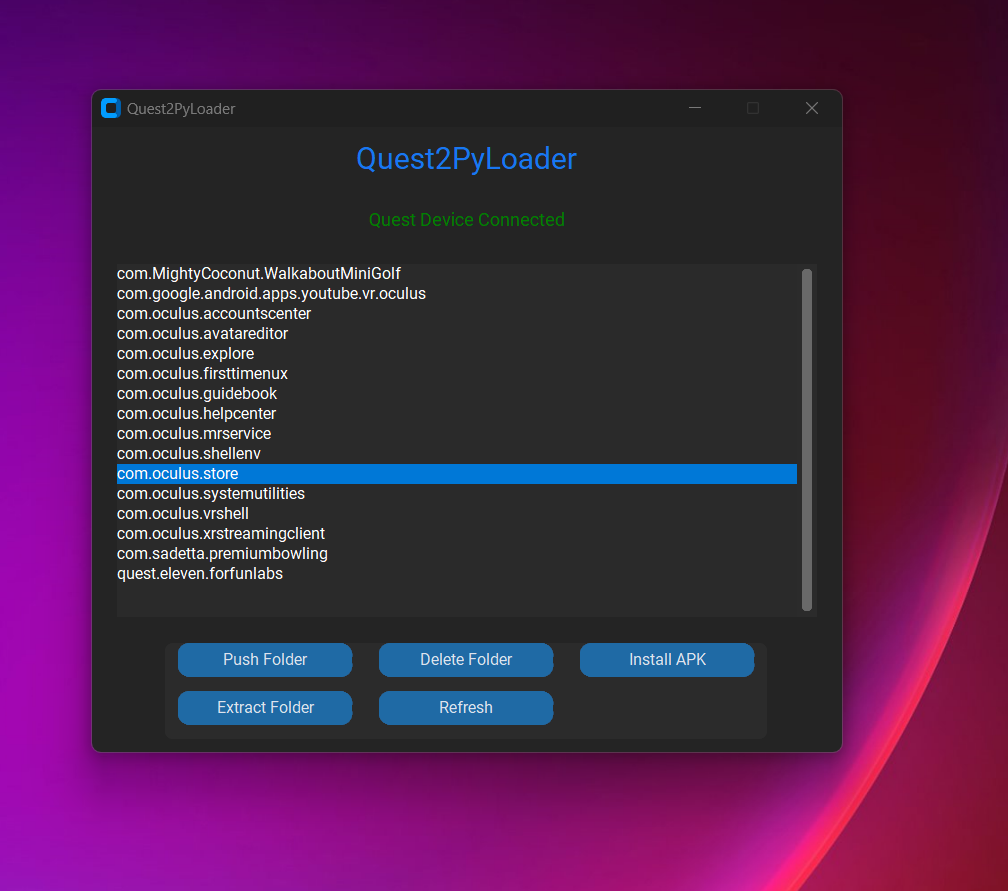Select quest.eleven.forfunlabs package
The width and height of the screenshot is (1008, 891).
[456, 573]
